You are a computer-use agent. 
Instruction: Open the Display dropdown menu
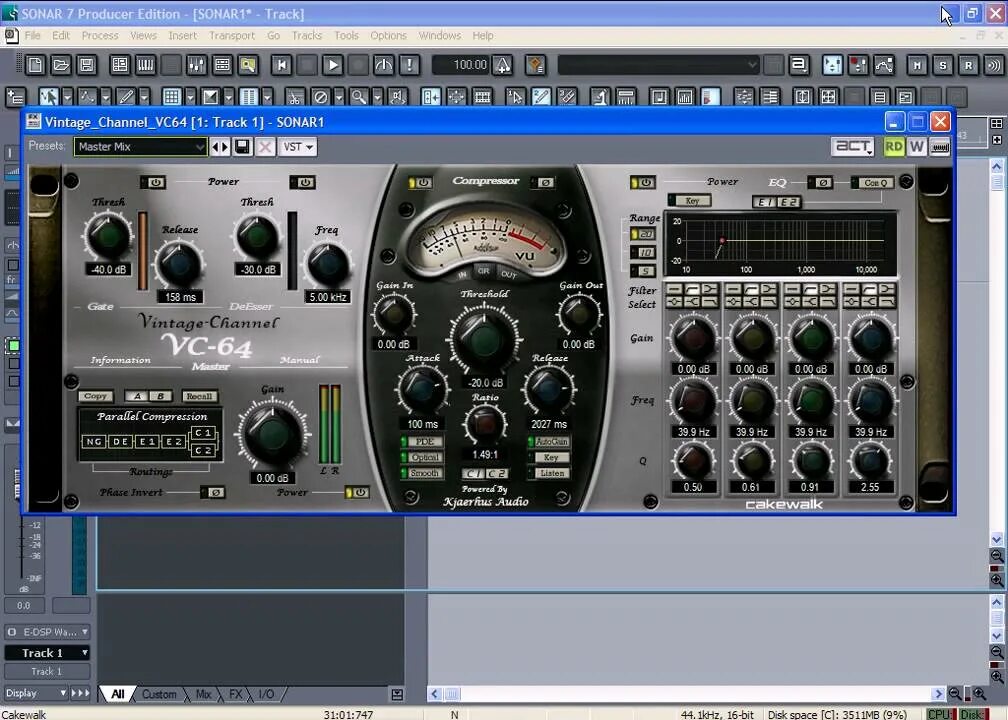point(36,693)
